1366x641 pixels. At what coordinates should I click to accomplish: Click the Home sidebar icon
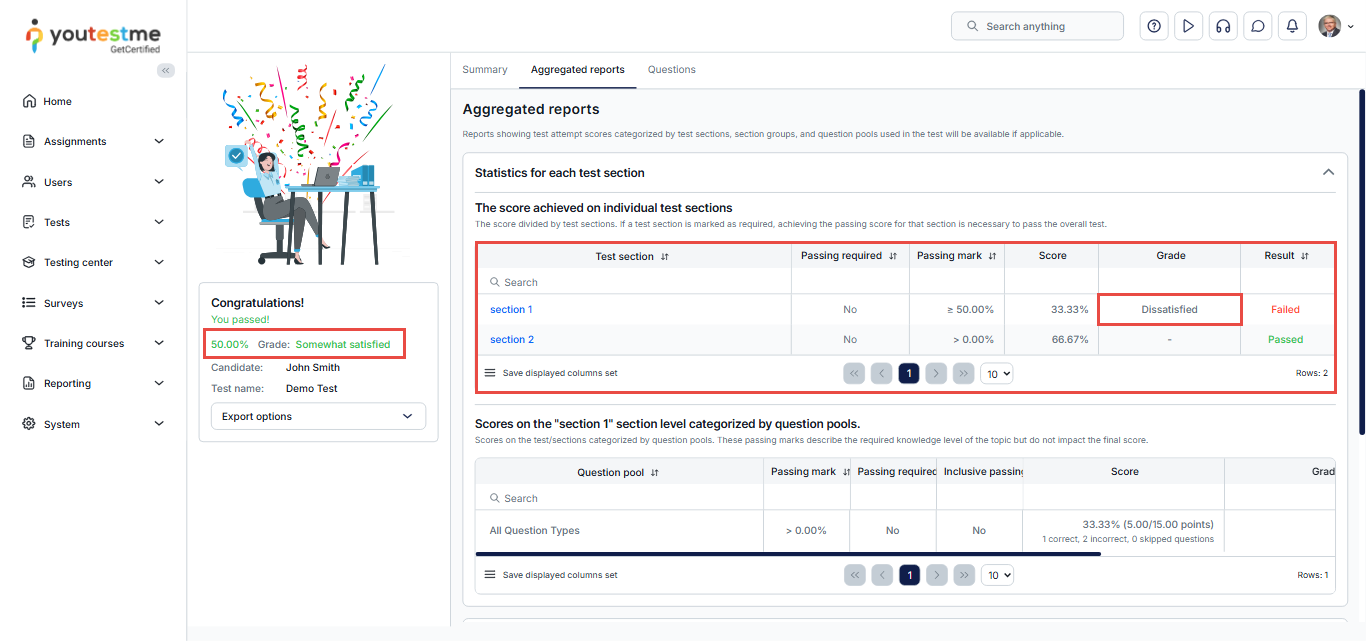[29, 101]
